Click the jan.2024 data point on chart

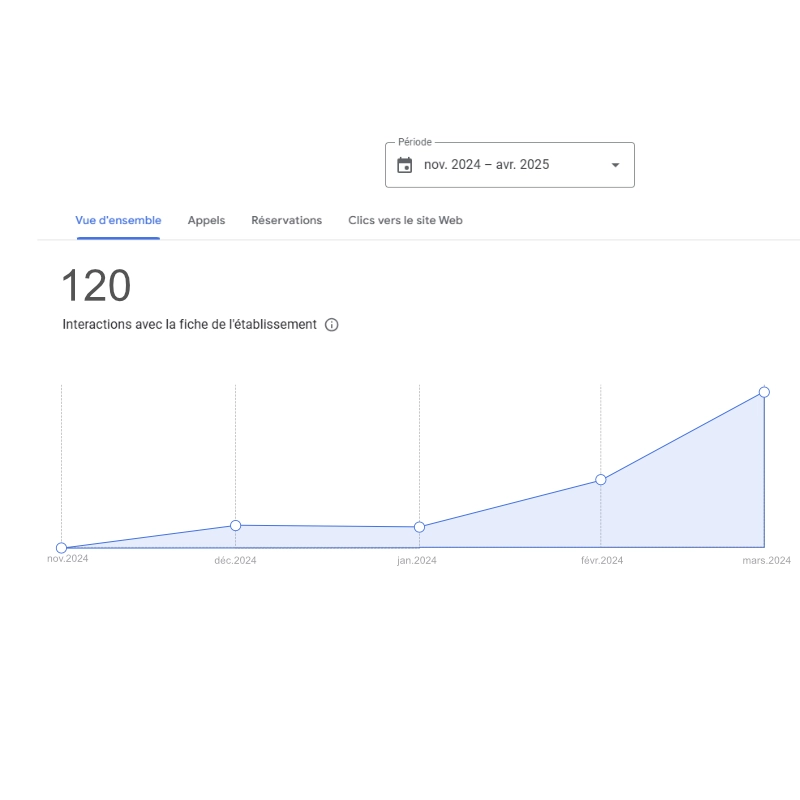coord(419,527)
